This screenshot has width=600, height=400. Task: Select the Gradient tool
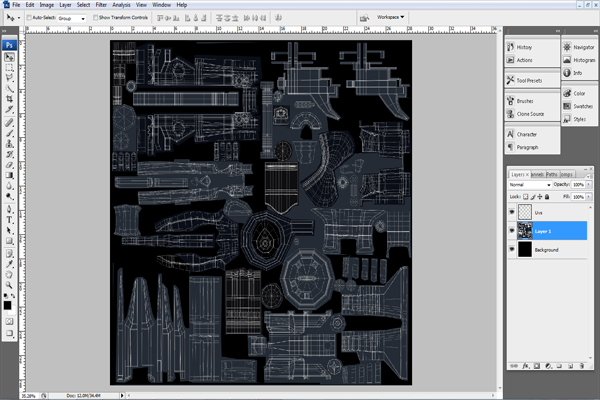(10, 175)
